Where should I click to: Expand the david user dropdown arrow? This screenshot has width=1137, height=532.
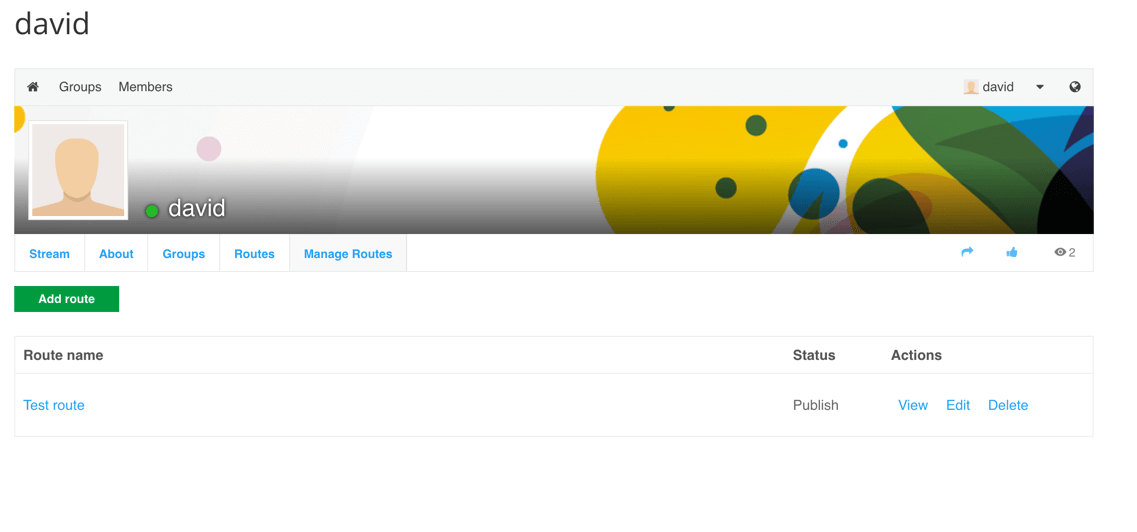1040,87
